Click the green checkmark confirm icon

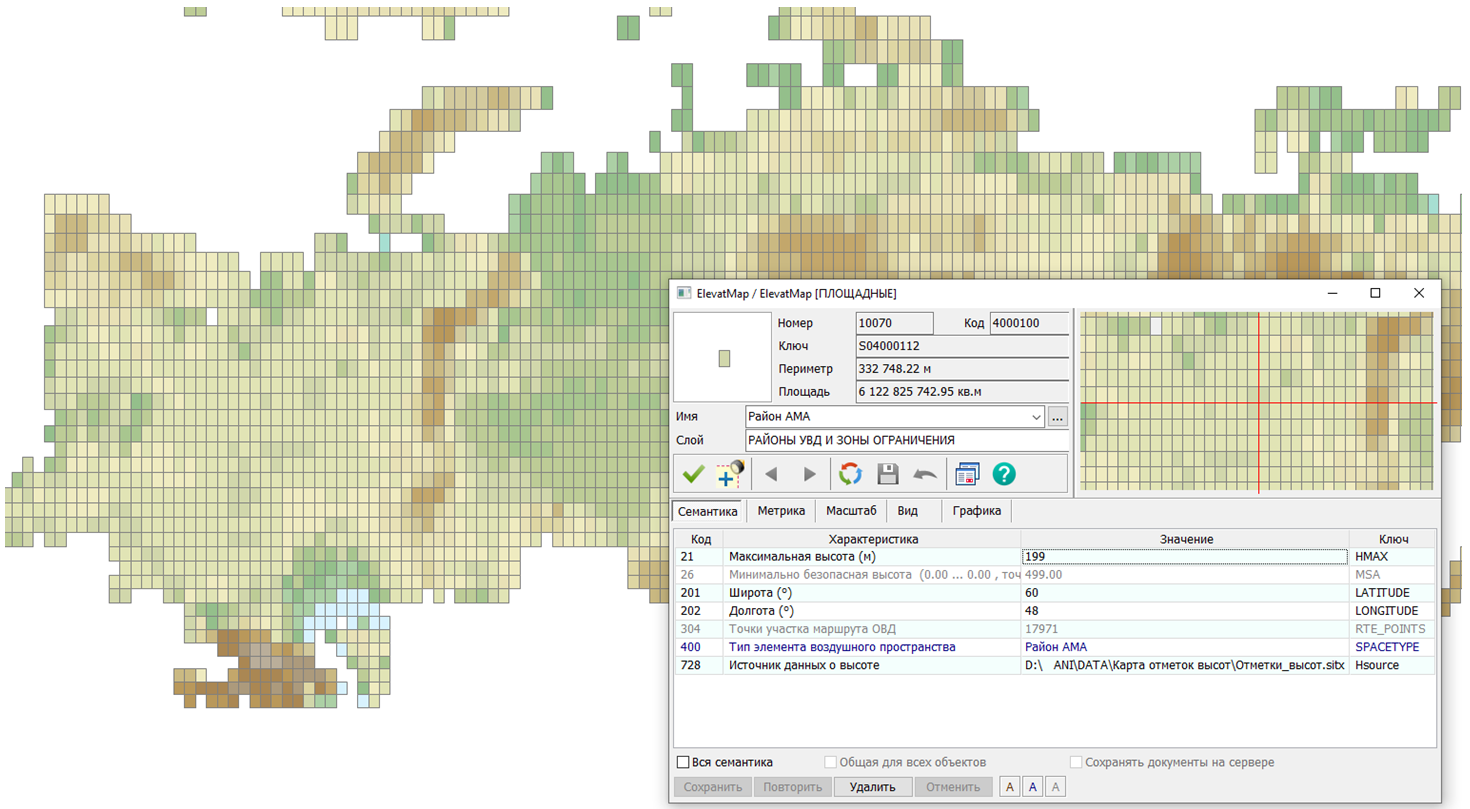click(694, 474)
